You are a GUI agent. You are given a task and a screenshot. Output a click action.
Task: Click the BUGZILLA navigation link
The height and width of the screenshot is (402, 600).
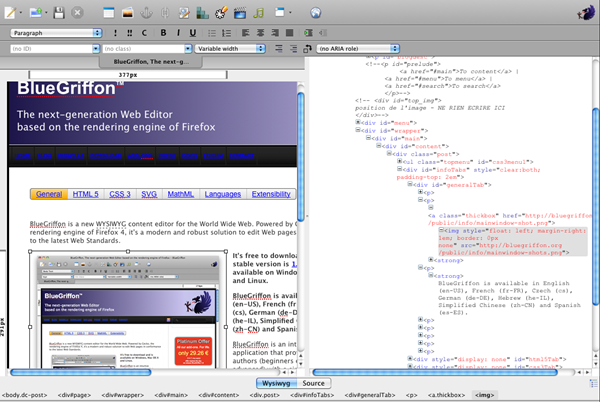[x=71, y=156]
